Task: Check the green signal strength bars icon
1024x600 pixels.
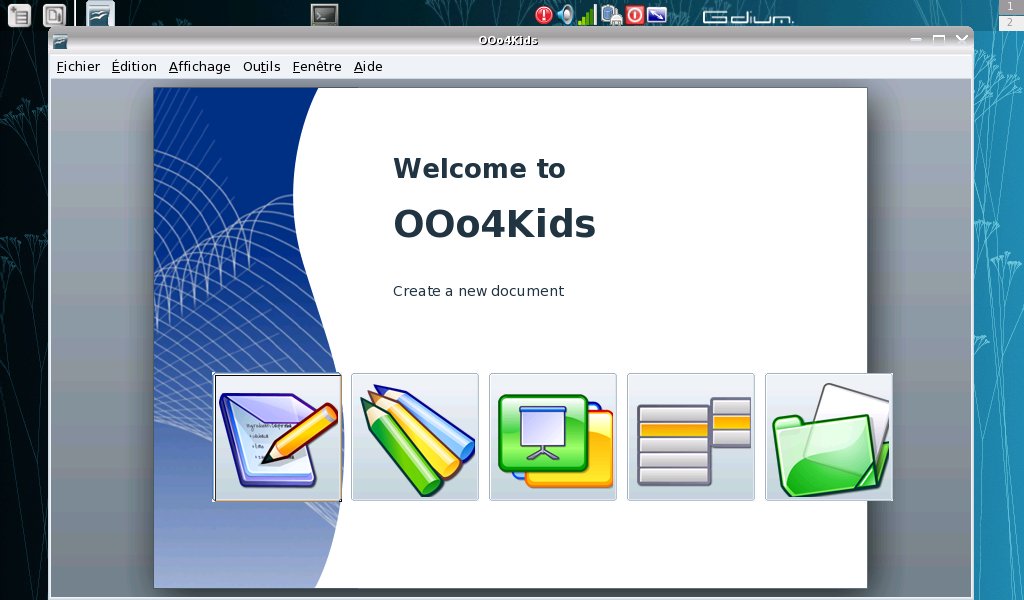Action: [587, 15]
